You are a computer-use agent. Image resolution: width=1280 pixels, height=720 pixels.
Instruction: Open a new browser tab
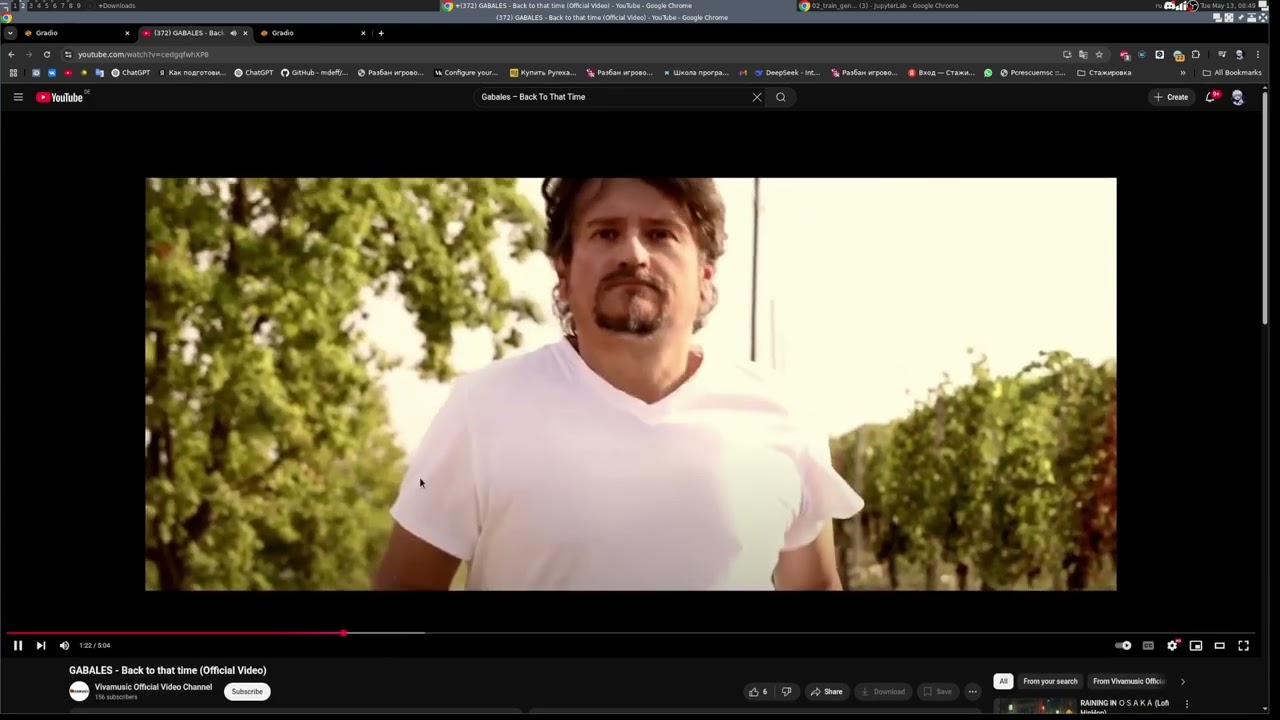point(381,33)
